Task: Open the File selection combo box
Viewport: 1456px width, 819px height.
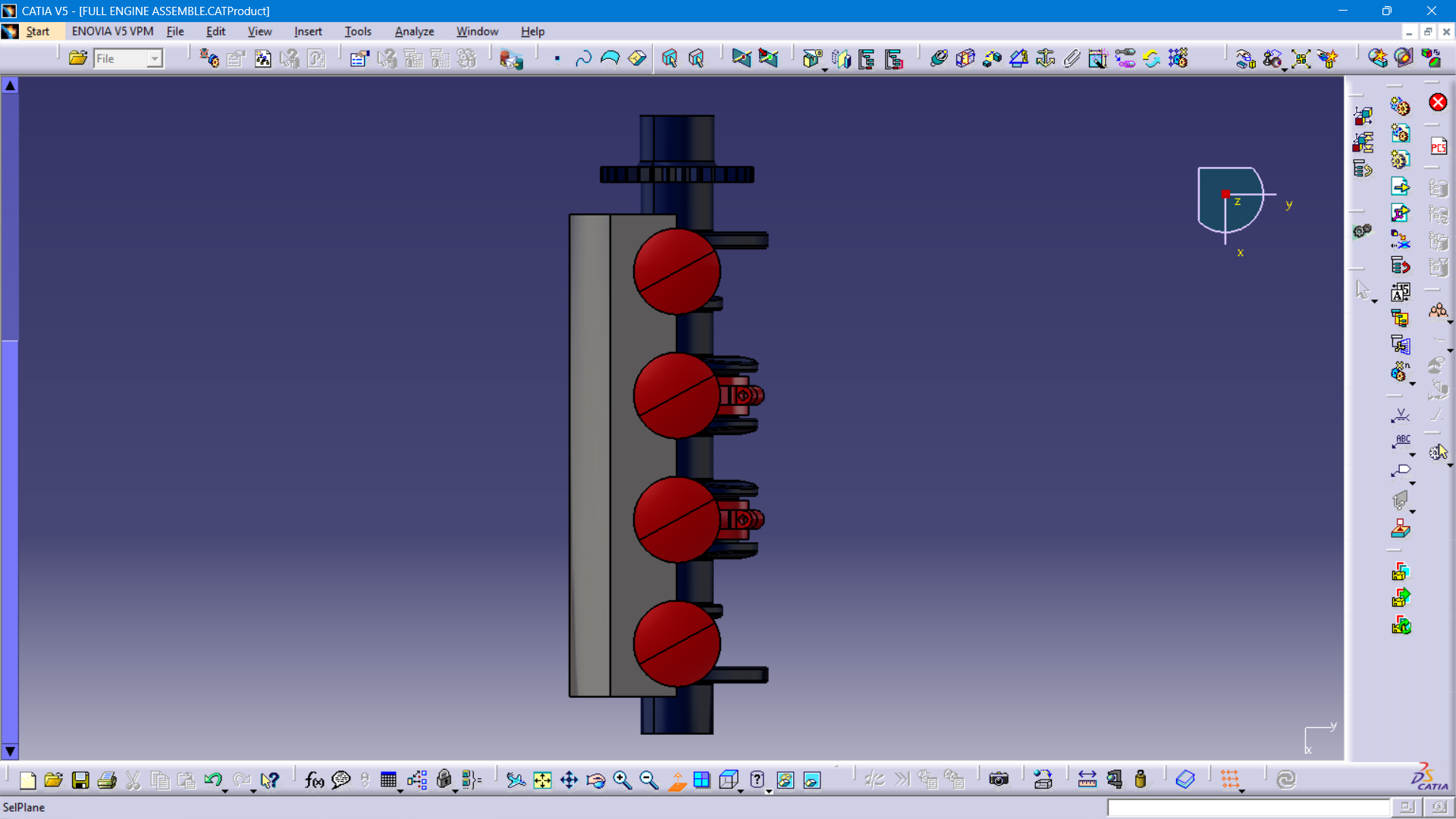Action: click(x=128, y=58)
